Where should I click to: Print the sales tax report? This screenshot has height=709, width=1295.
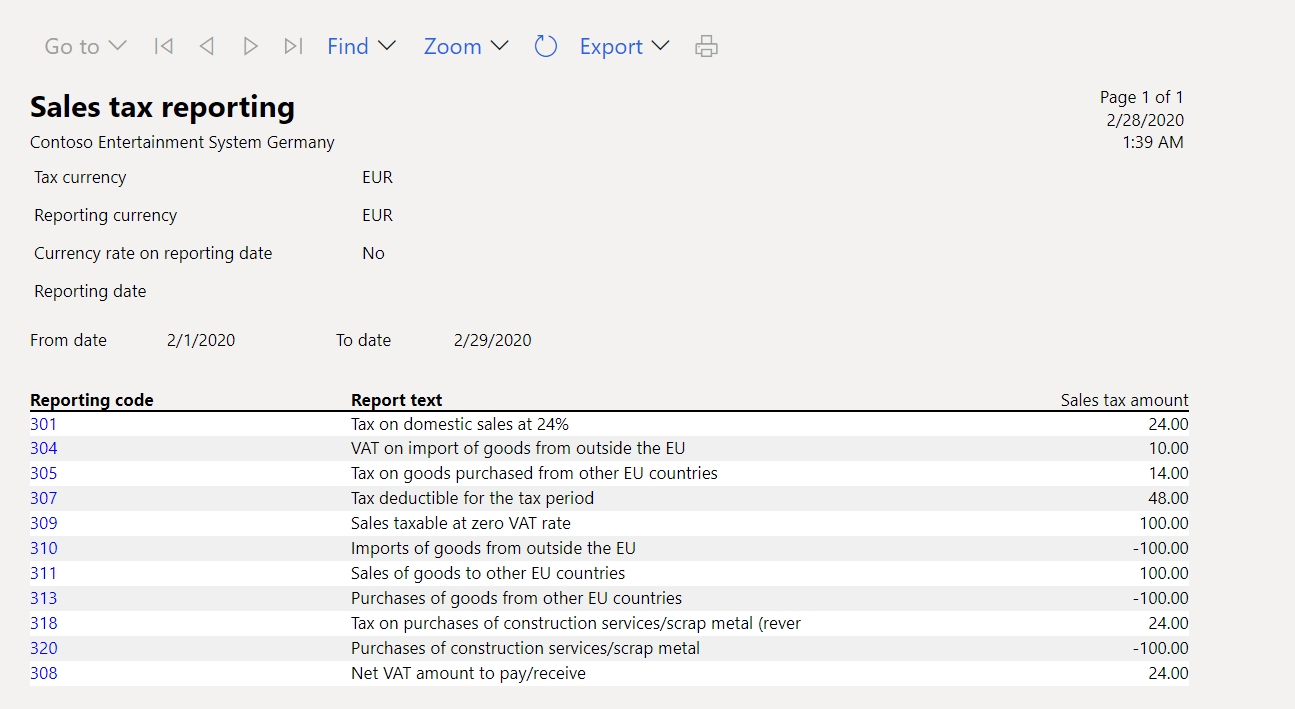tap(706, 46)
